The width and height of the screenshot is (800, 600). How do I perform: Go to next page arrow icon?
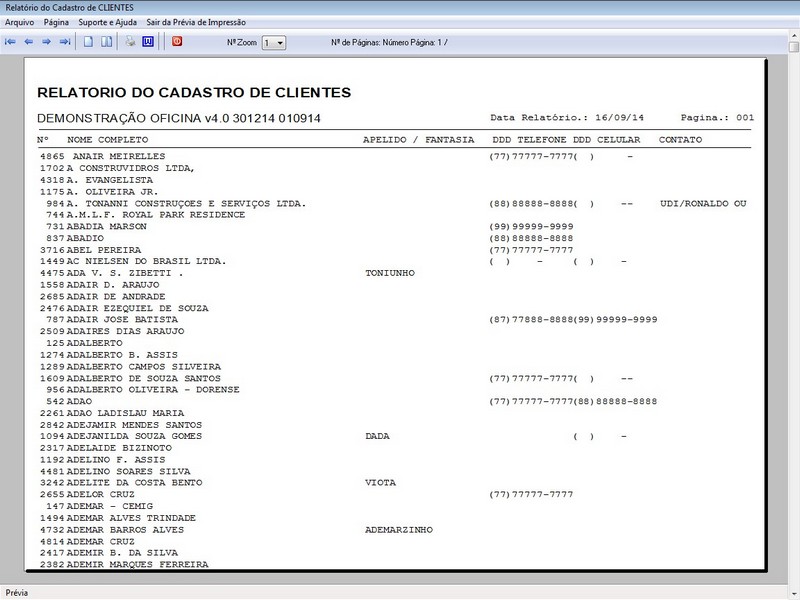[46, 42]
